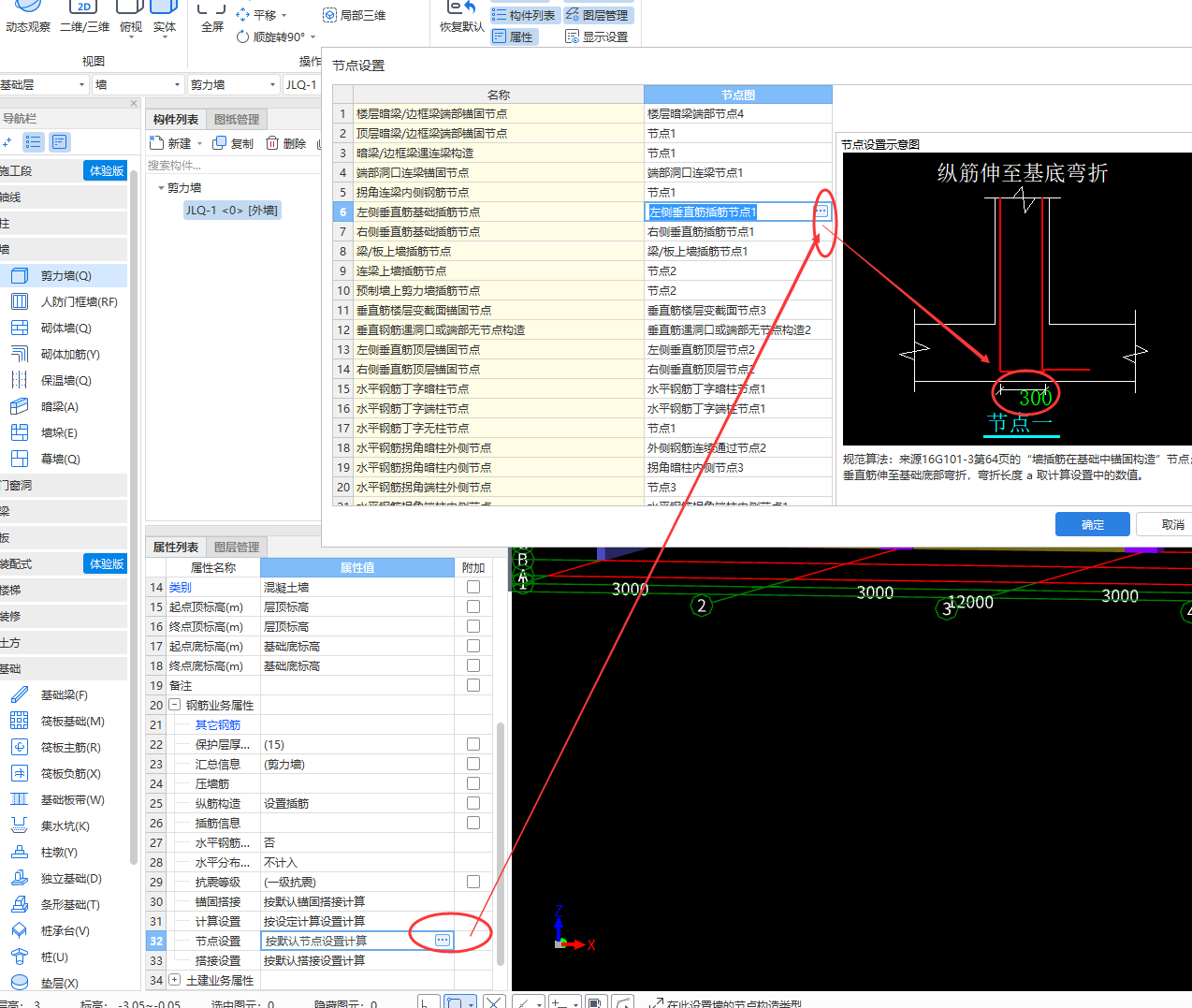Select 剪力墙(Q) in the navigation bar
The width and height of the screenshot is (1192, 1008).
[65, 276]
